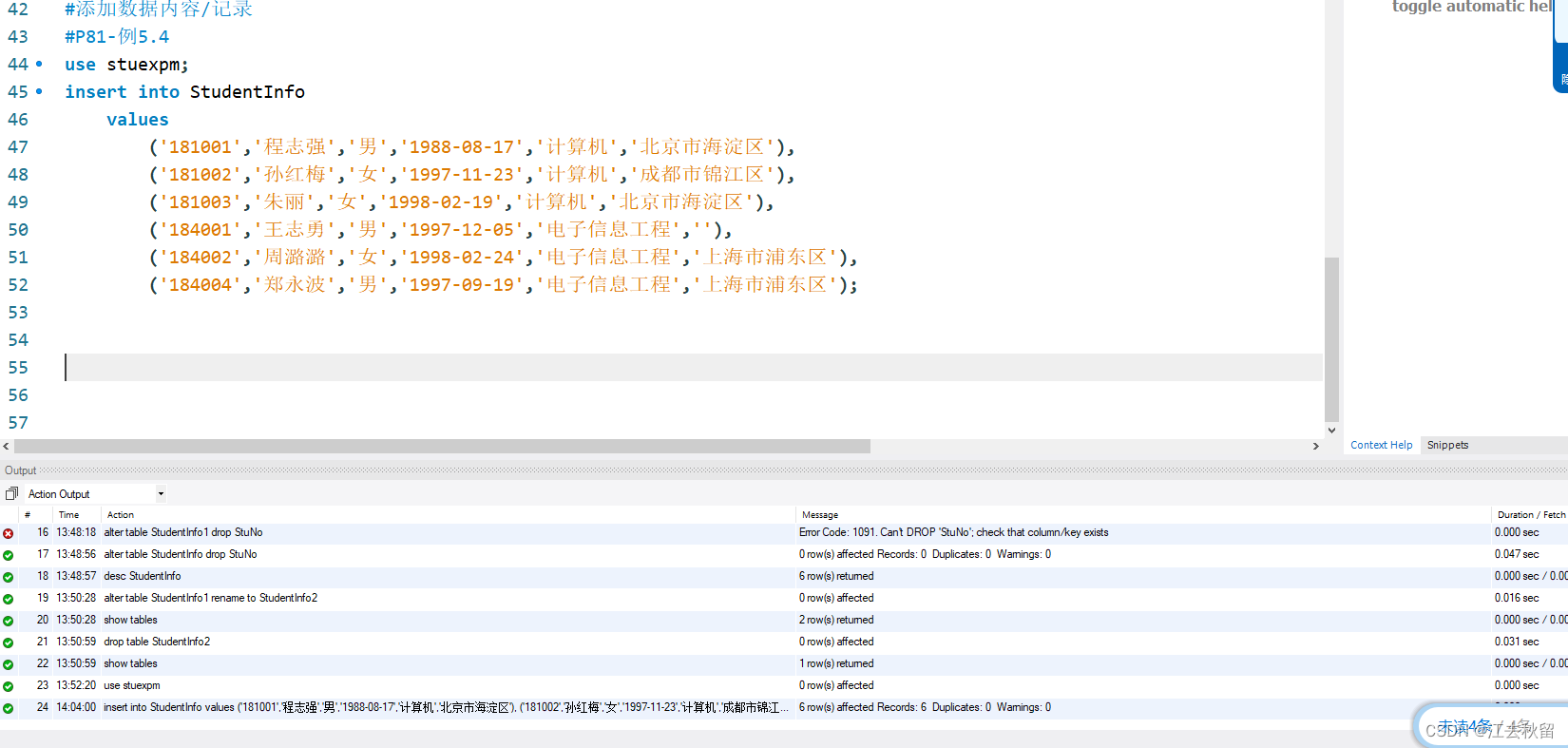Click the '184001' record on line 50
The height and width of the screenshot is (748, 1568).
click(440, 230)
